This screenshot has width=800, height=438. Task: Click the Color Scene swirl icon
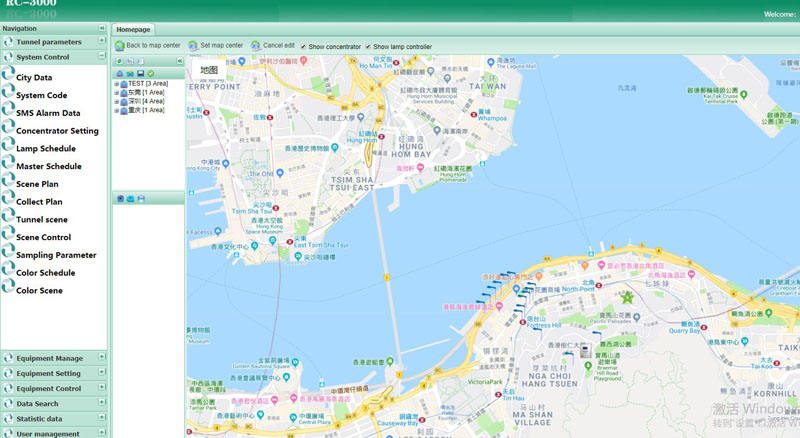pyautogui.click(x=8, y=290)
